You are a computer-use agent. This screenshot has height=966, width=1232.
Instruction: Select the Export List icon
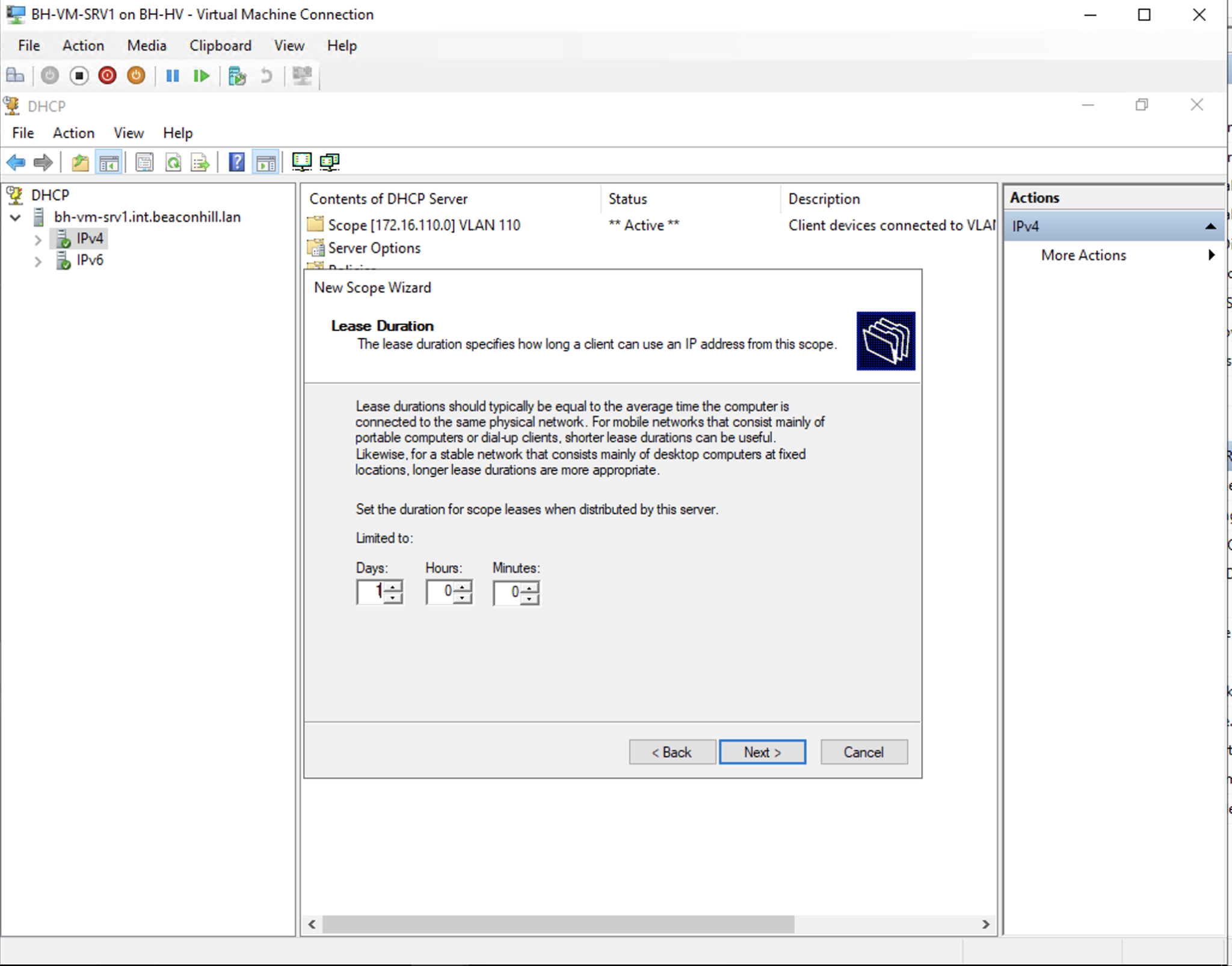200,162
